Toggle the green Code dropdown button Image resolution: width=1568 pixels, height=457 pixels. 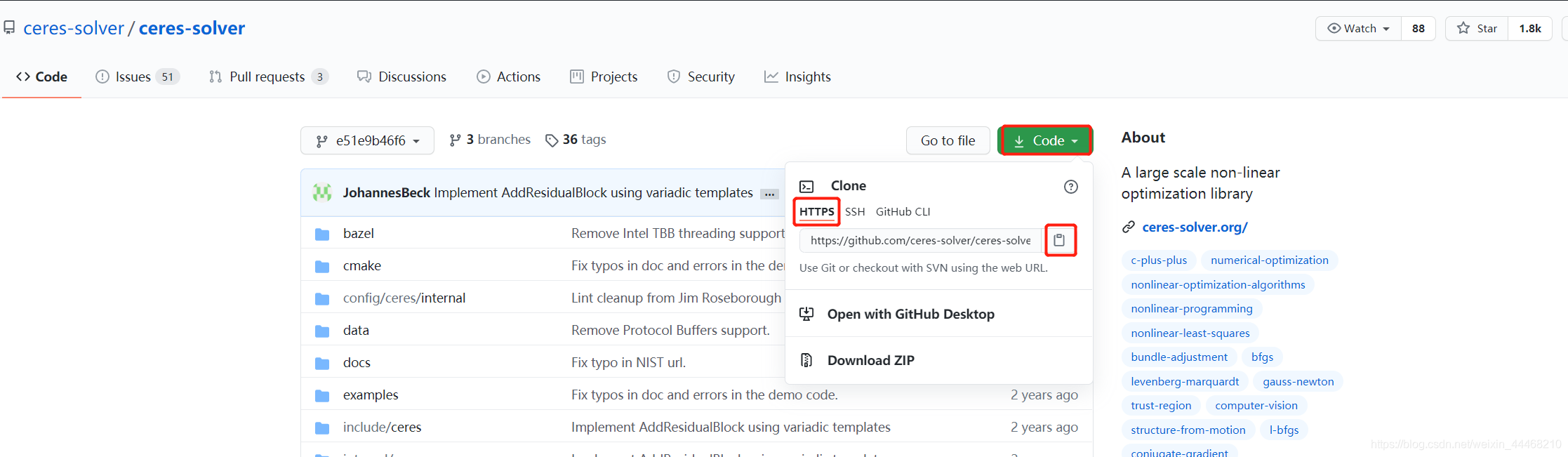(x=1045, y=140)
